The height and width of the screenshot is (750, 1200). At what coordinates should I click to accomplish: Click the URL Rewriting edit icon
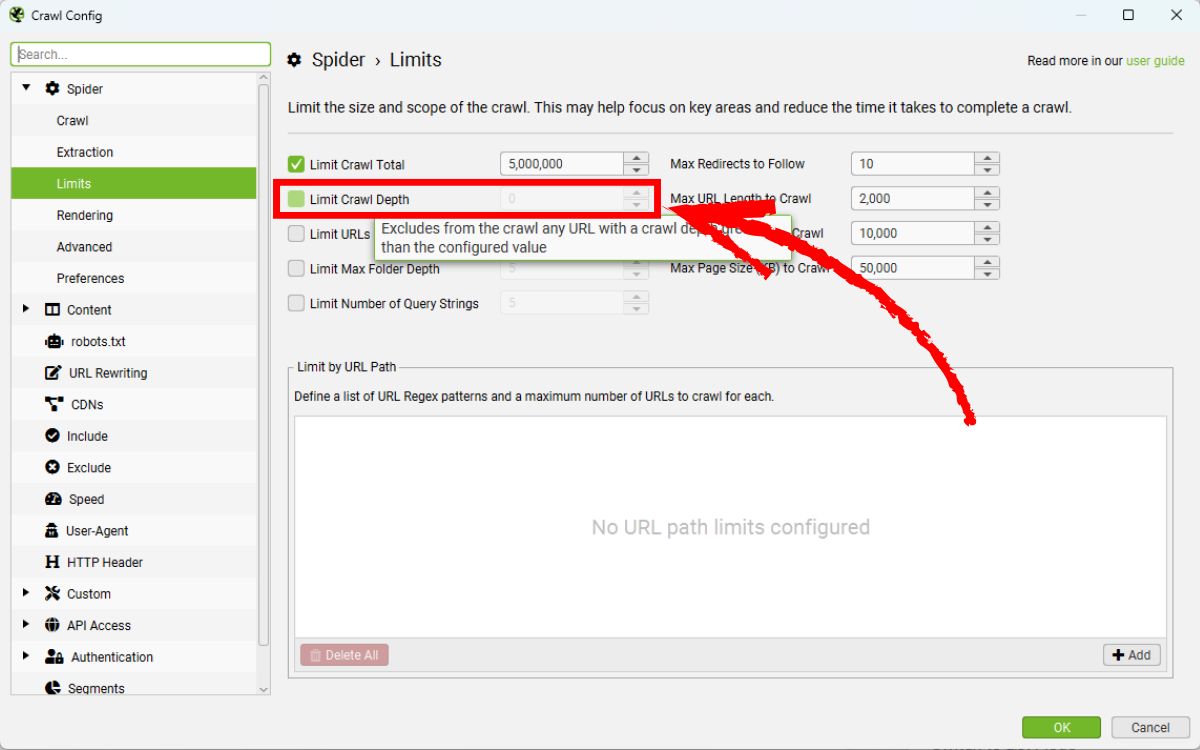[x=54, y=373]
